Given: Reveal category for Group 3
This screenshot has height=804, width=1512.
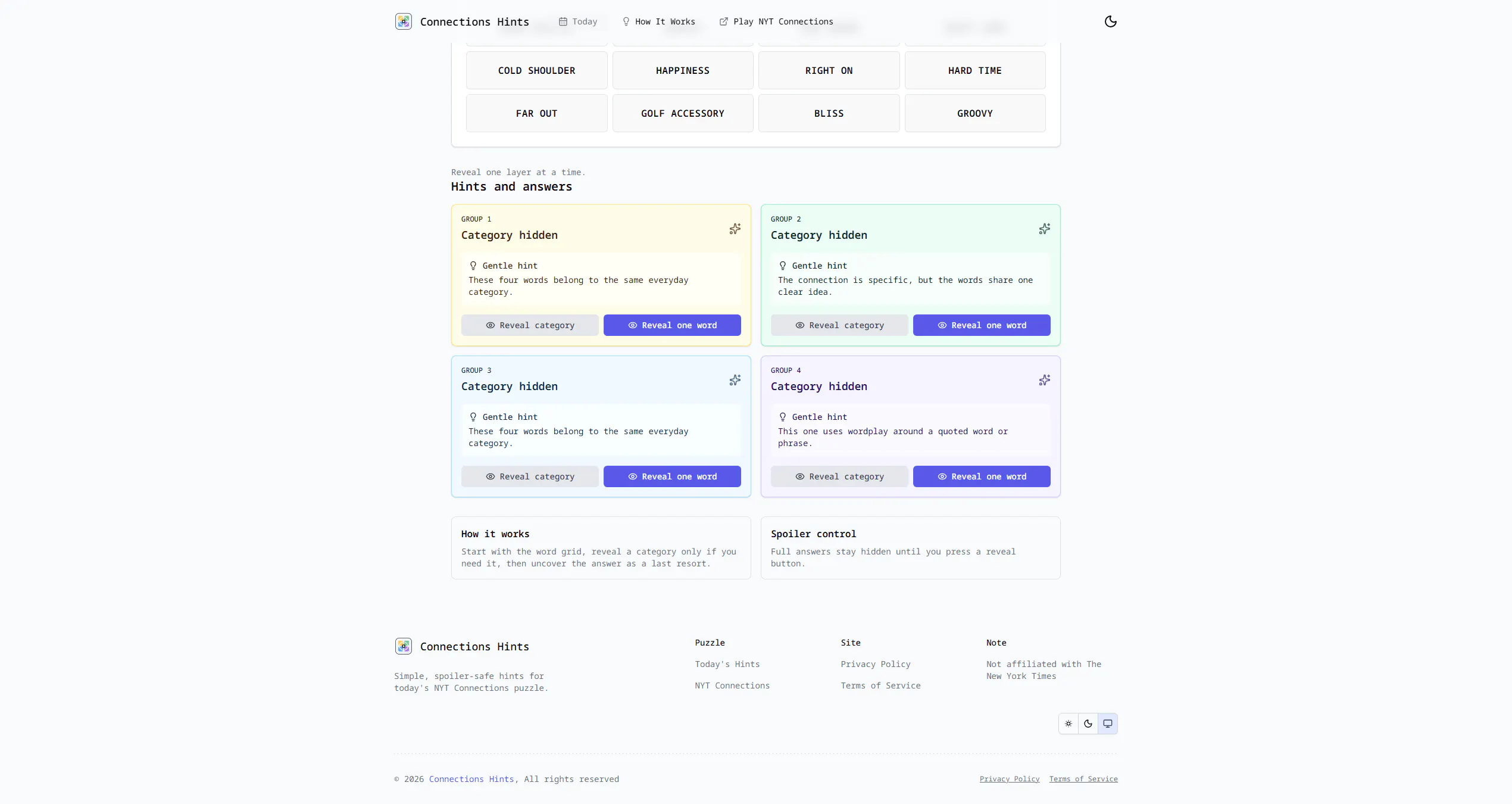Looking at the screenshot, I should point(530,476).
